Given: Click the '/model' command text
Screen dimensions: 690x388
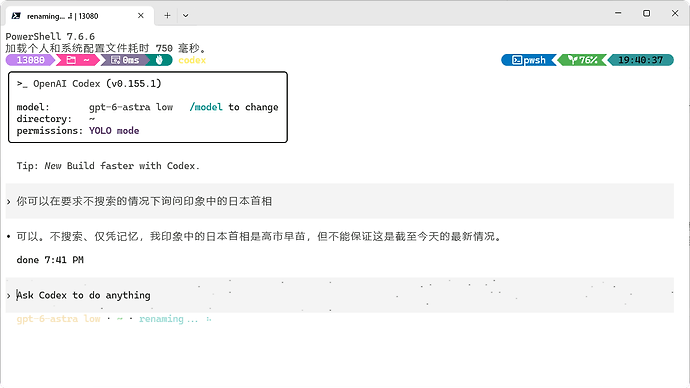Looking at the screenshot, I should [206, 107].
